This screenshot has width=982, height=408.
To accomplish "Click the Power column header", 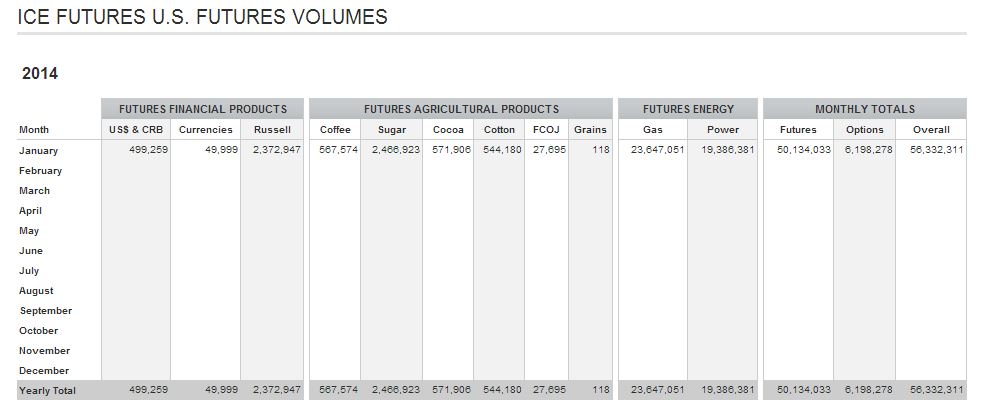I will [723, 130].
